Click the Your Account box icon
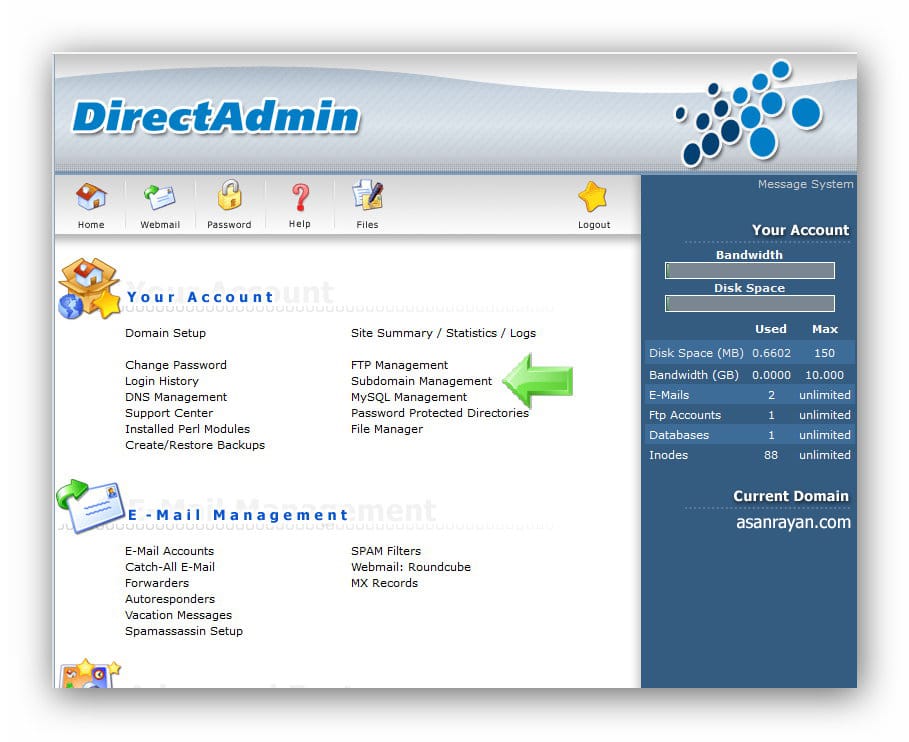 pos(89,288)
